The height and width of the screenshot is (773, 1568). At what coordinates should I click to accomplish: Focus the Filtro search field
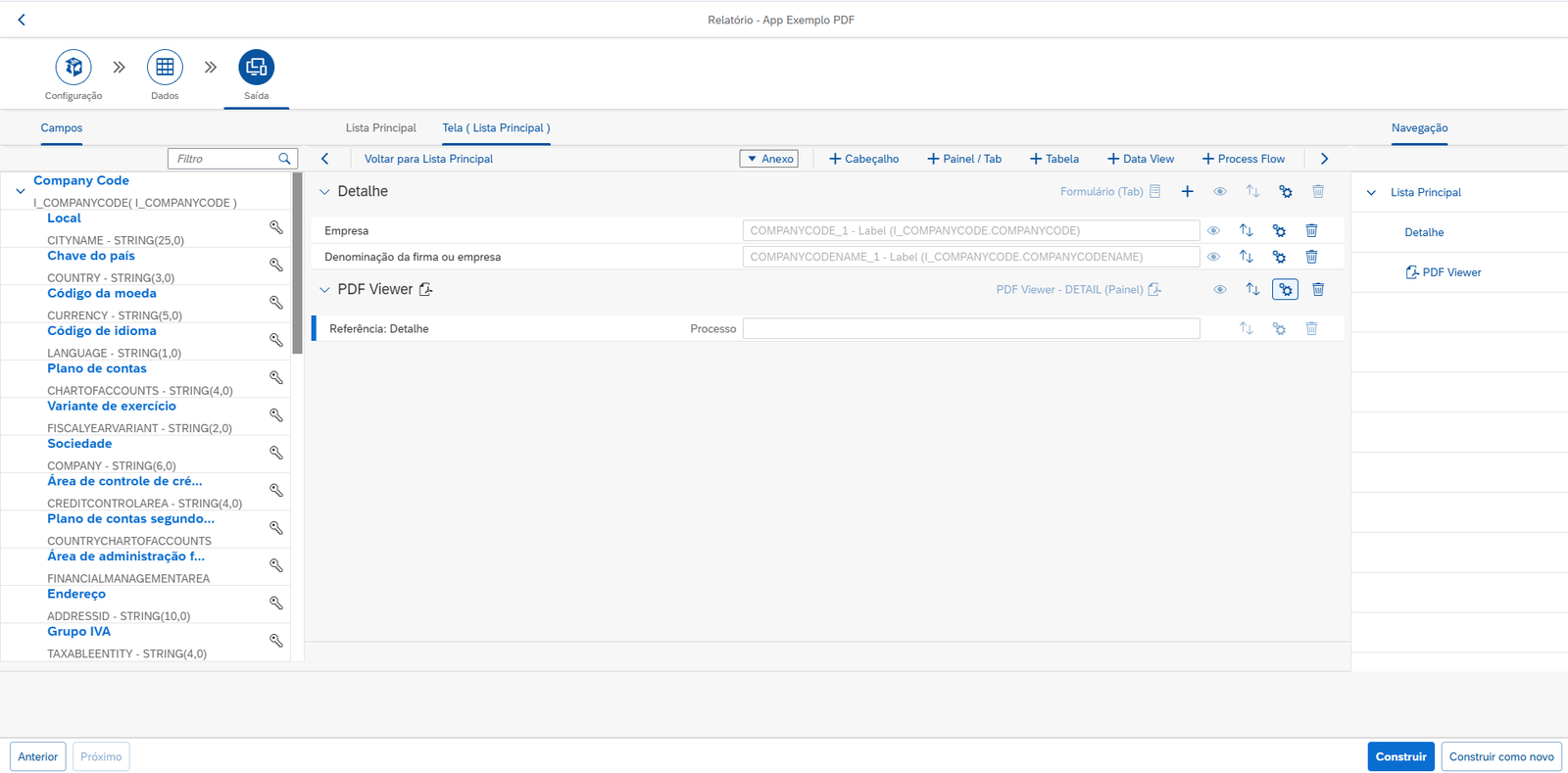(232, 159)
